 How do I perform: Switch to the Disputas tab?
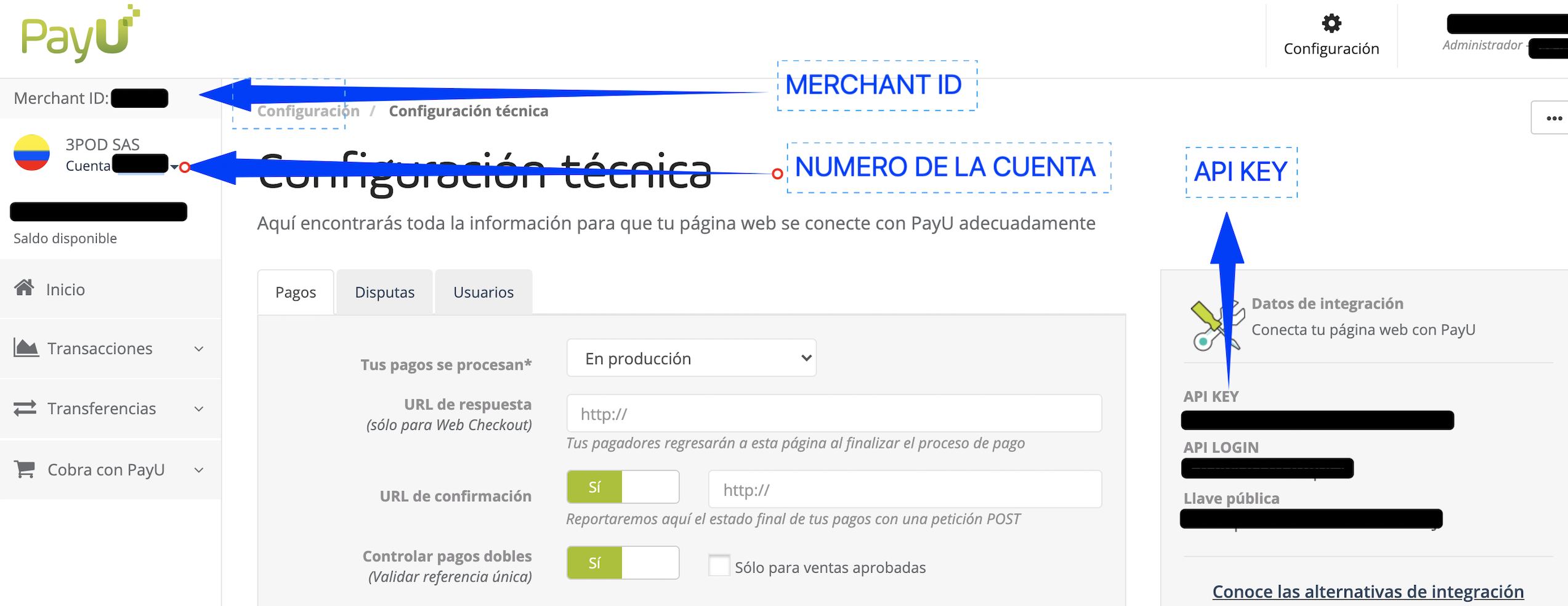click(x=385, y=292)
